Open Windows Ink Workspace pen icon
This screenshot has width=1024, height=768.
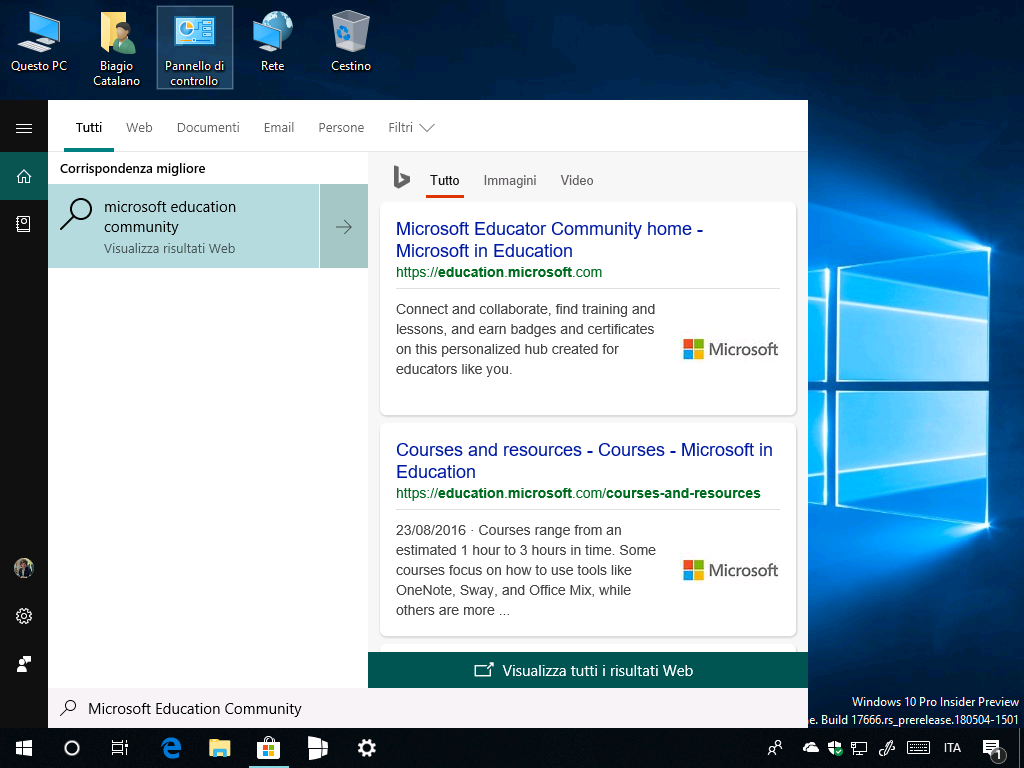887,748
